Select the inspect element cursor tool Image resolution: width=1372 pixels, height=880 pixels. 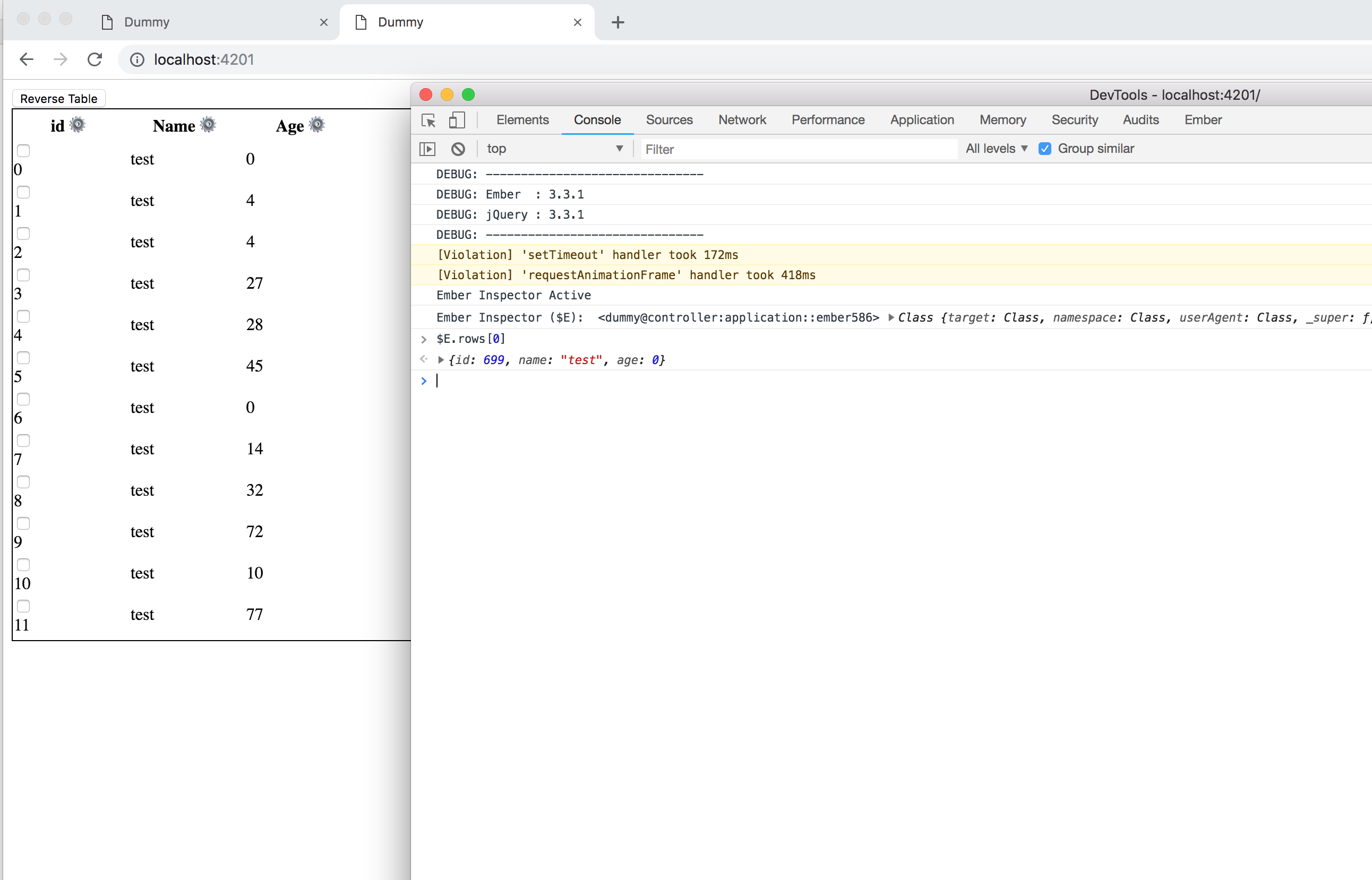tap(428, 120)
